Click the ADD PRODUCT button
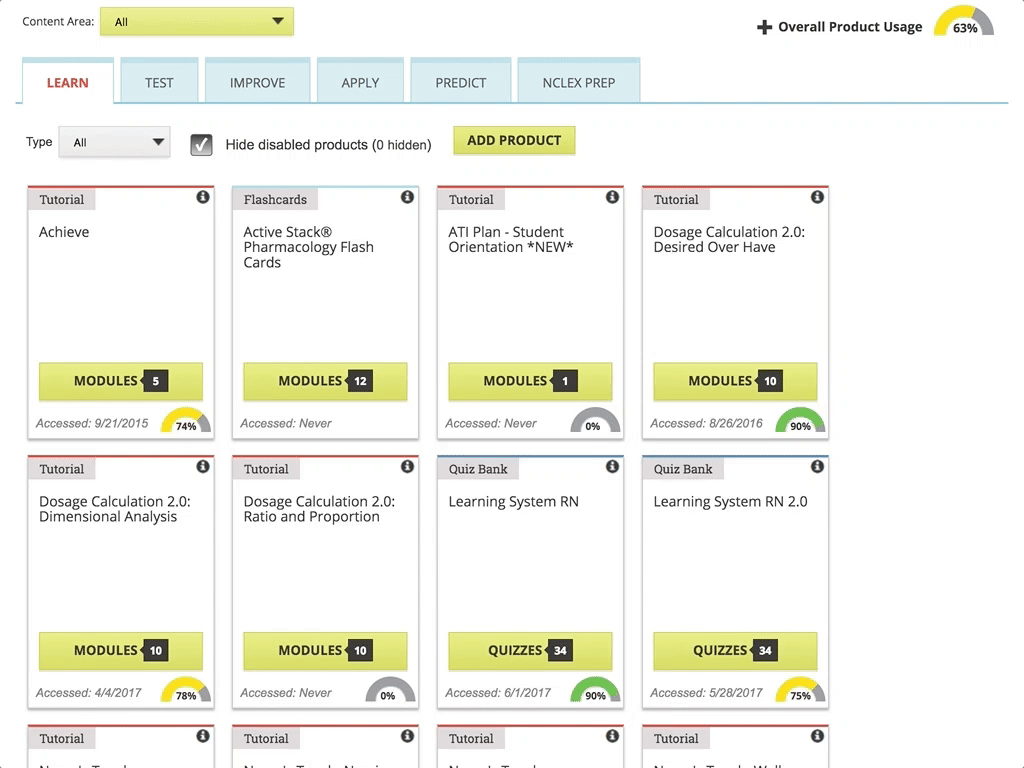The image size is (1024, 768). [x=515, y=140]
